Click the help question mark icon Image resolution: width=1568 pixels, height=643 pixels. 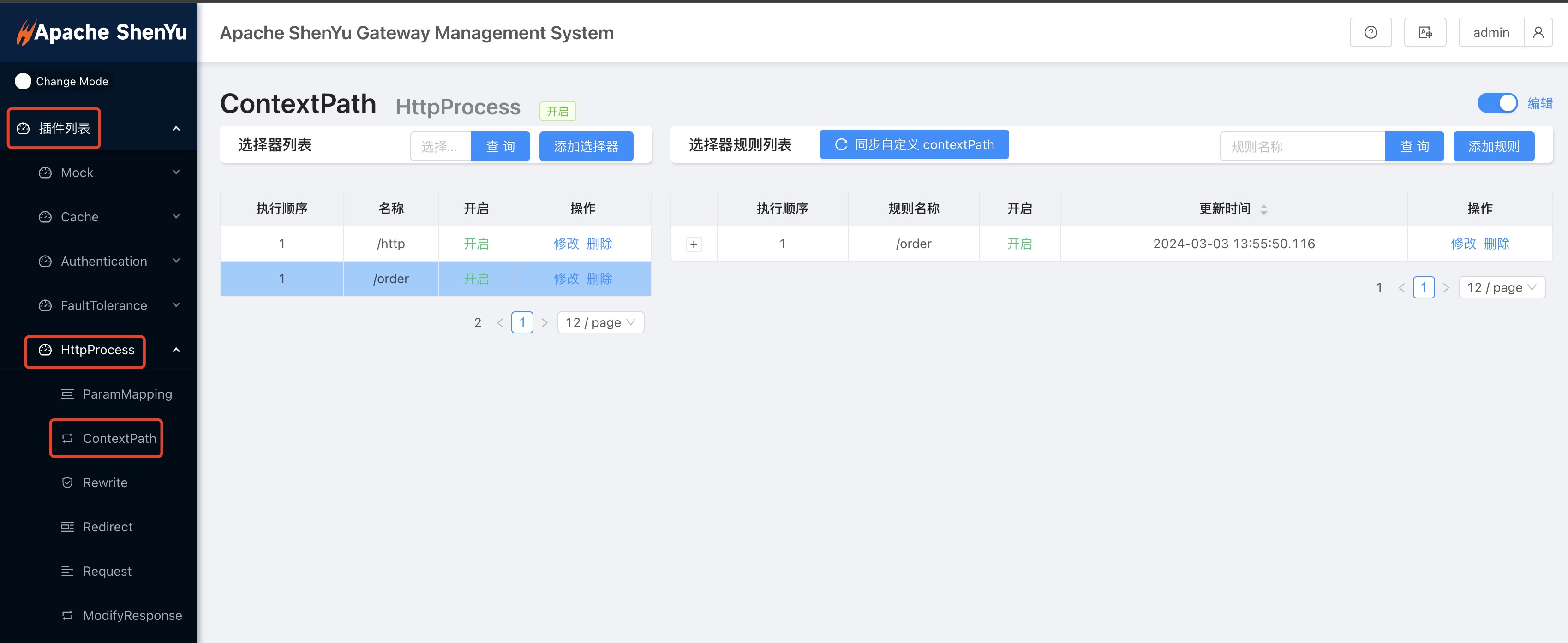(x=1370, y=33)
